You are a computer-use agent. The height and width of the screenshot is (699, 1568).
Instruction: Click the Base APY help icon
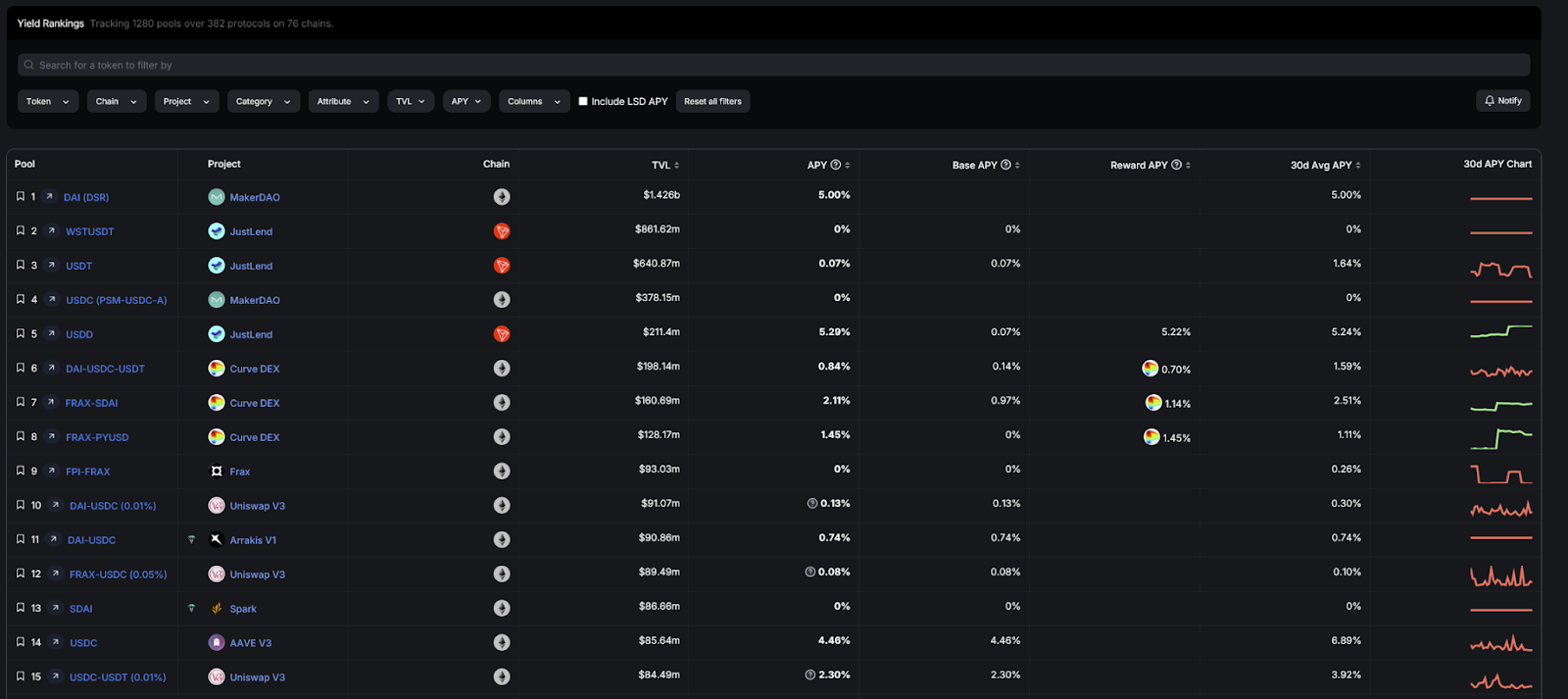coord(1005,165)
